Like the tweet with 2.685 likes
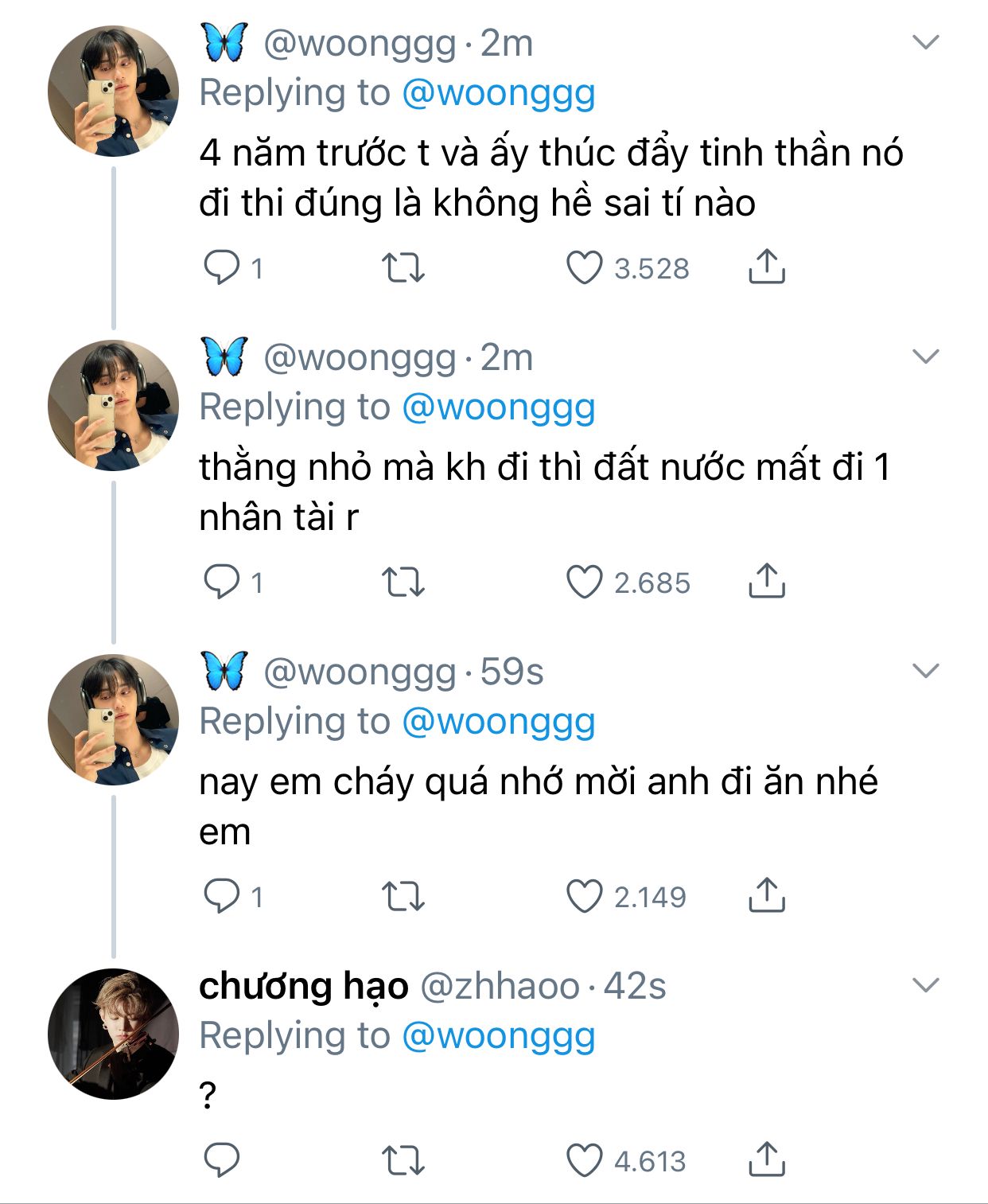The height and width of the screenshot is (1204, 988). pyautogui.click(x=585, y=582)
